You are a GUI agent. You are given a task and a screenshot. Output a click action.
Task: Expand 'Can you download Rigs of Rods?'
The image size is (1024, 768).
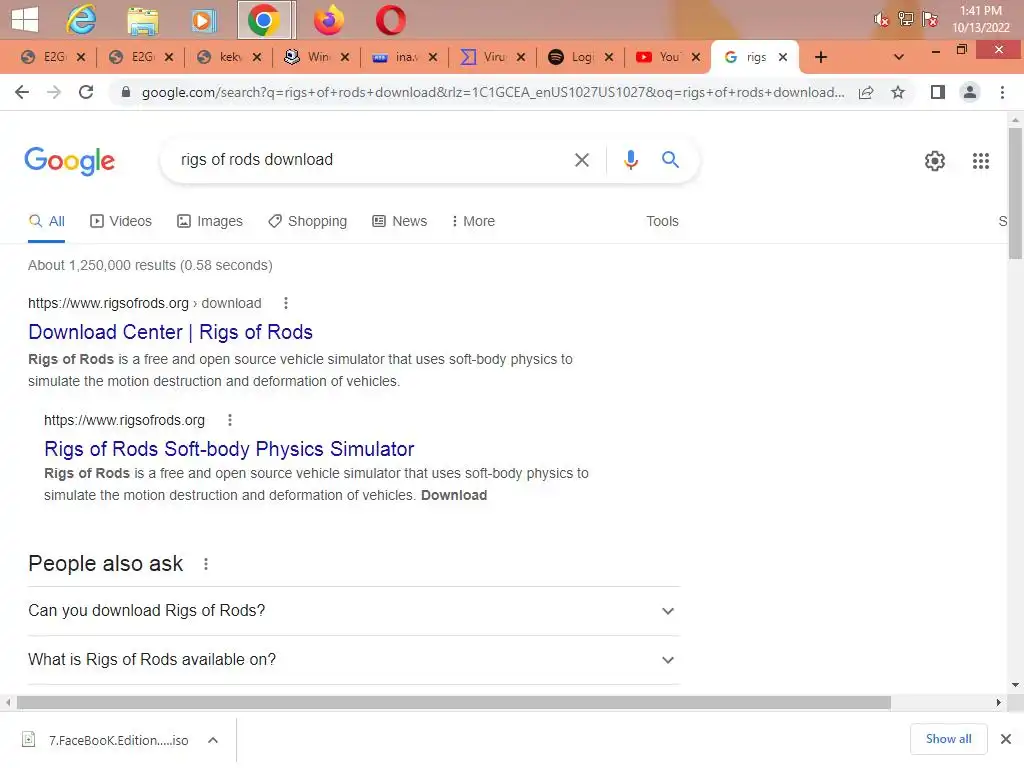353,611
